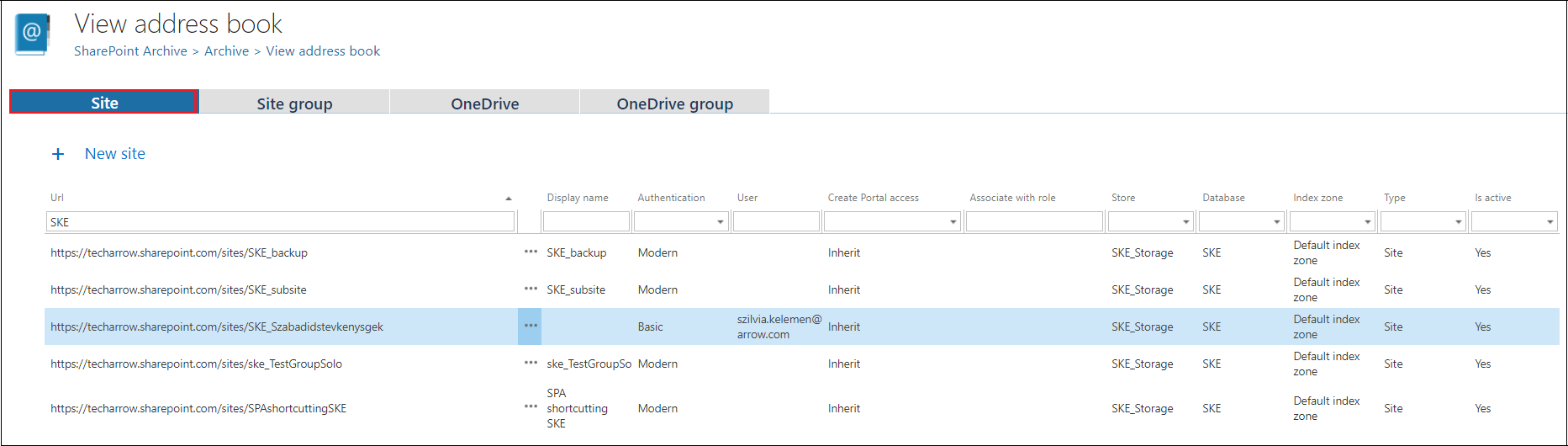The height and width of the screenshot is (446, 1568).
Task: Click the Display name filter field
Action: point(586,222)
